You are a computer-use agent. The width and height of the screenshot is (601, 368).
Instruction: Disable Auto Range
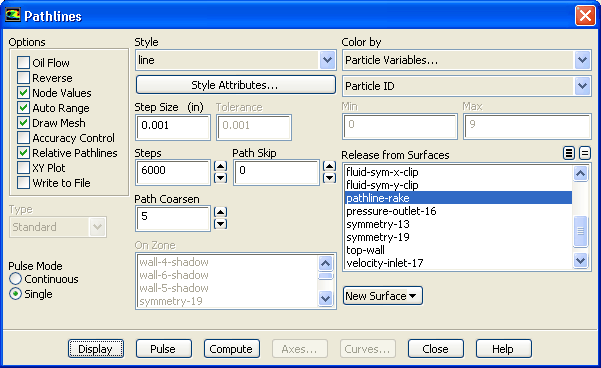[x=23, y=108]
